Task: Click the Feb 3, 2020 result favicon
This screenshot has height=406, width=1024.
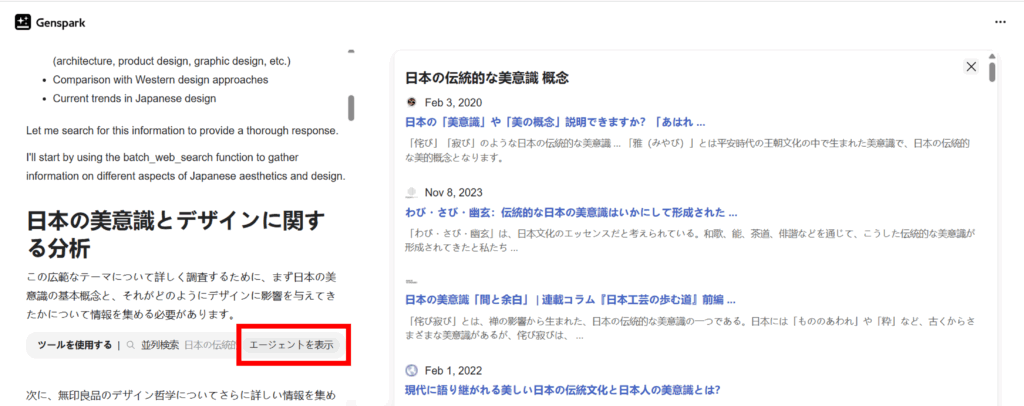Action: click(411, 102)
